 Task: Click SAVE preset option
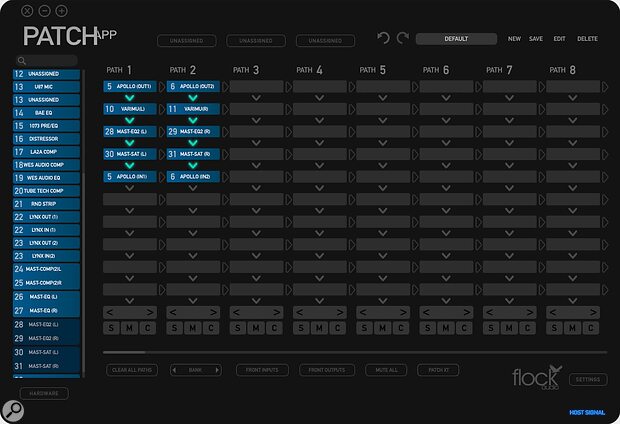point(536,39)
